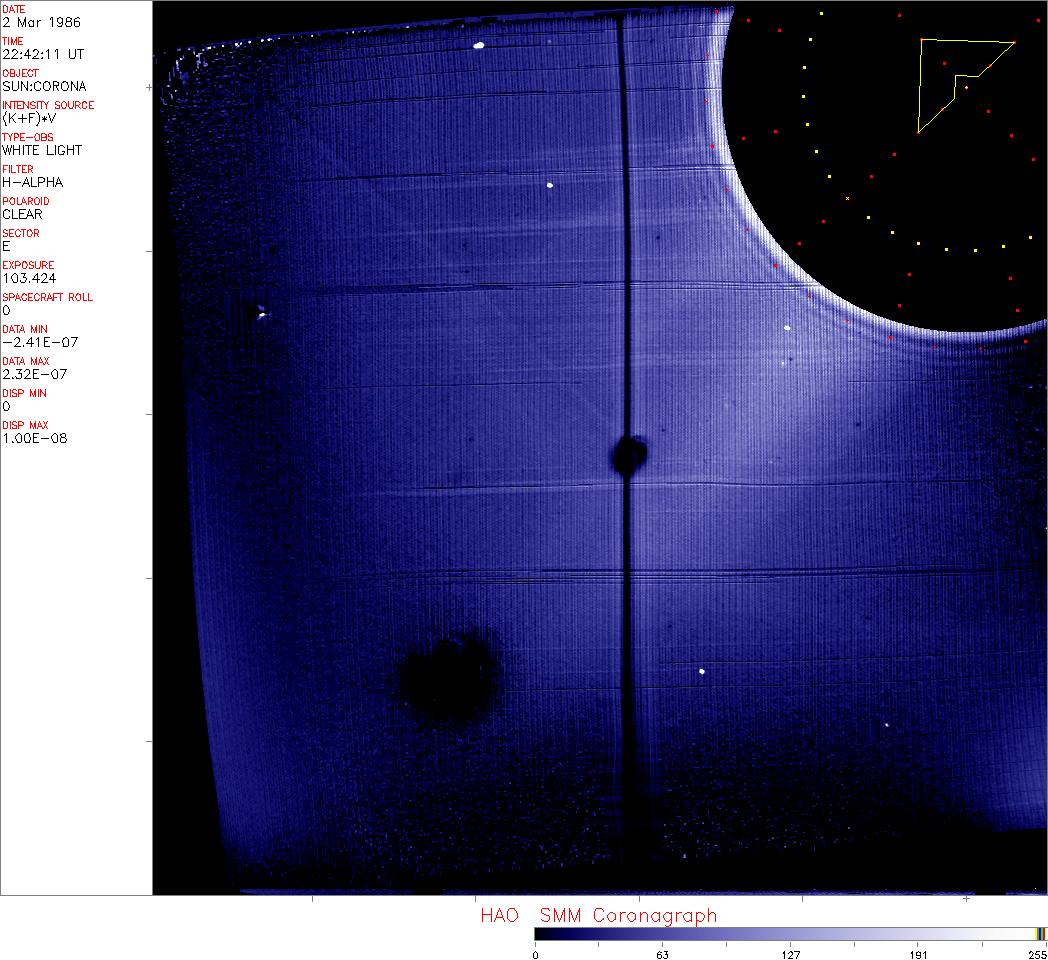Select the orange X marker inside the occulting disk
Viewport: 1048px width, 960px height.
847,199
